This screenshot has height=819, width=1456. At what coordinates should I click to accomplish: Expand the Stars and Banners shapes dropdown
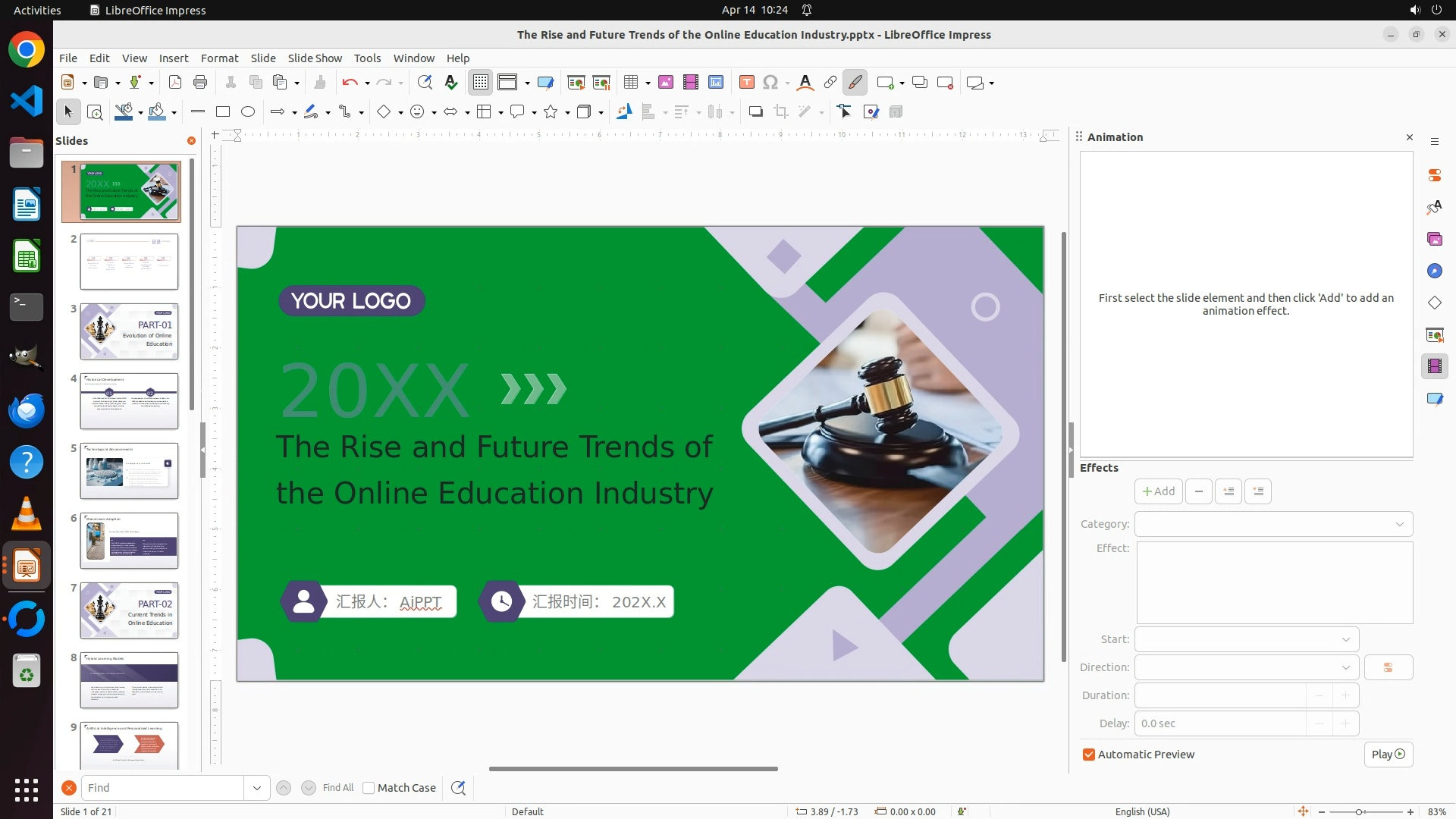[x=567, y=113]
